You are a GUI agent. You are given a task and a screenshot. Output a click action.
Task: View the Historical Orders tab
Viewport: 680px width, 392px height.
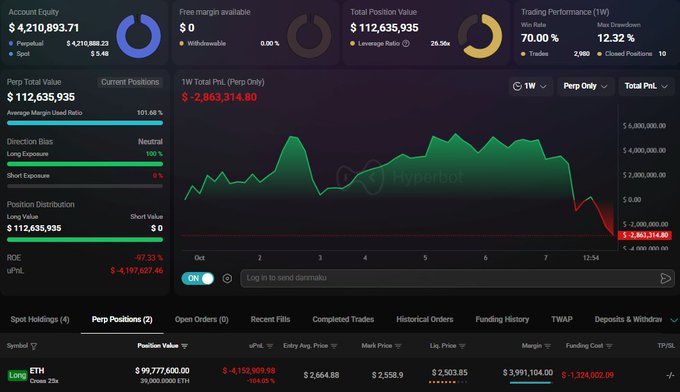(x=425, y=320)
